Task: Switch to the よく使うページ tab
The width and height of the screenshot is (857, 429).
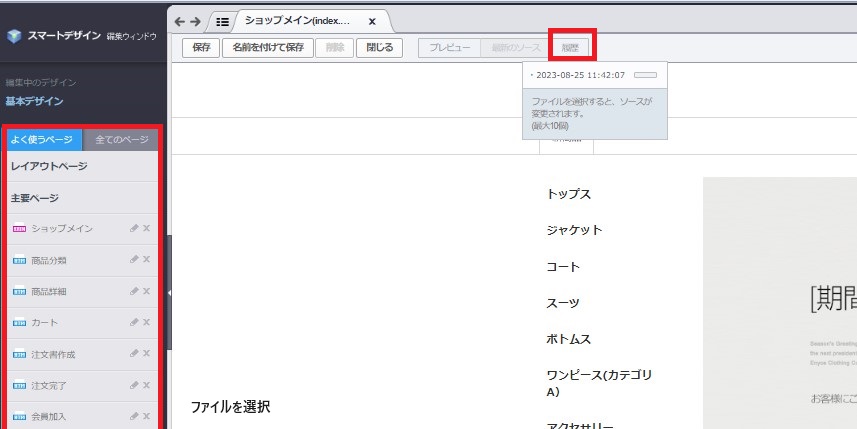Action: pyautogui.click(x=44, y=140)
